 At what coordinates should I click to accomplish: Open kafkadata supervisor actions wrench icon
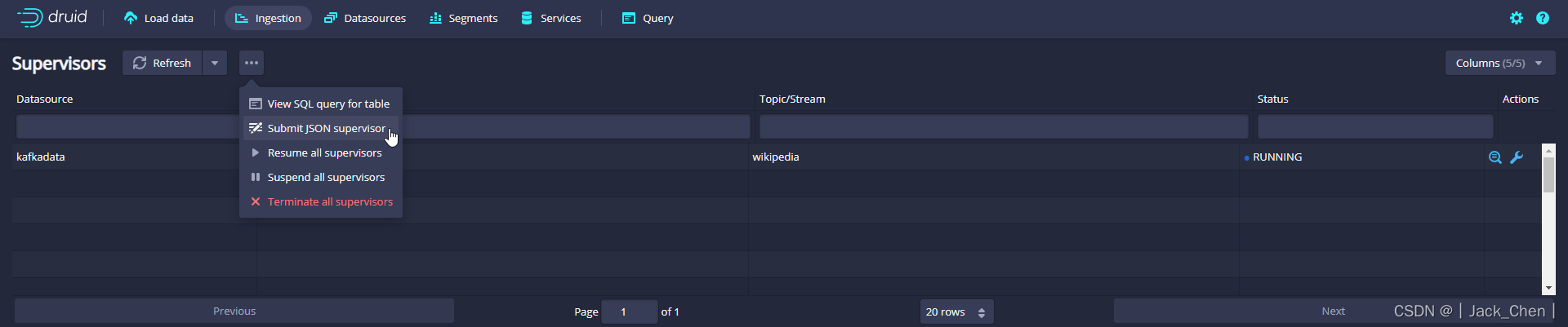tap(1517, 157)
